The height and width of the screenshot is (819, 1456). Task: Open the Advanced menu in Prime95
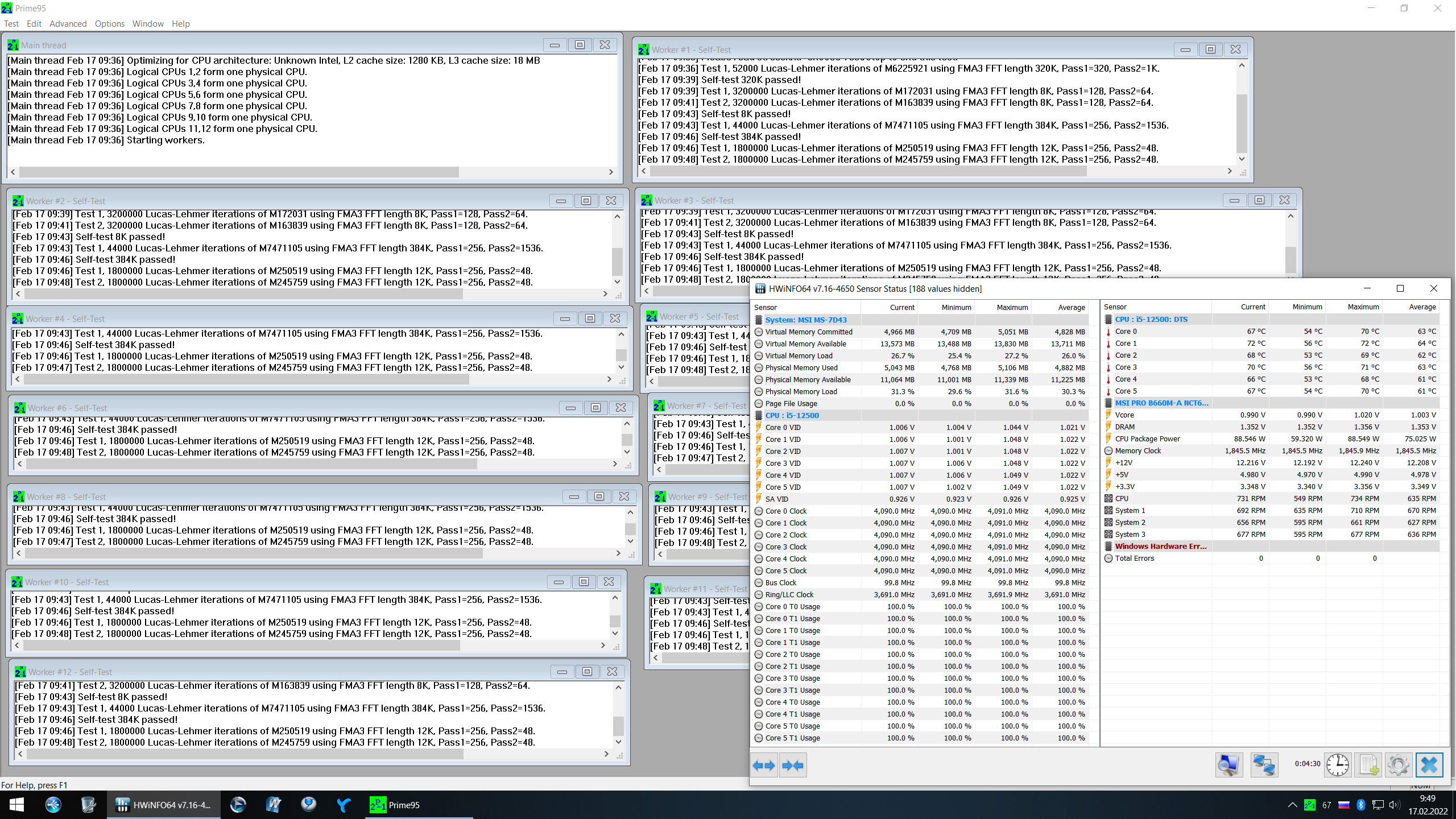[68, 24]
